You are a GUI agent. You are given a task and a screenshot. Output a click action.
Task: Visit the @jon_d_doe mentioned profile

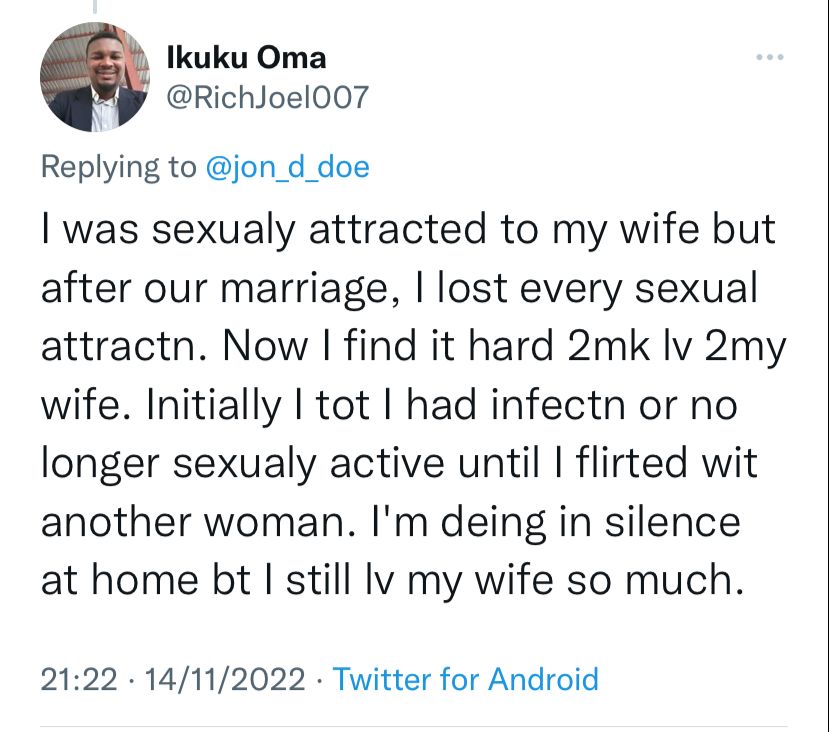coord(287,167)
